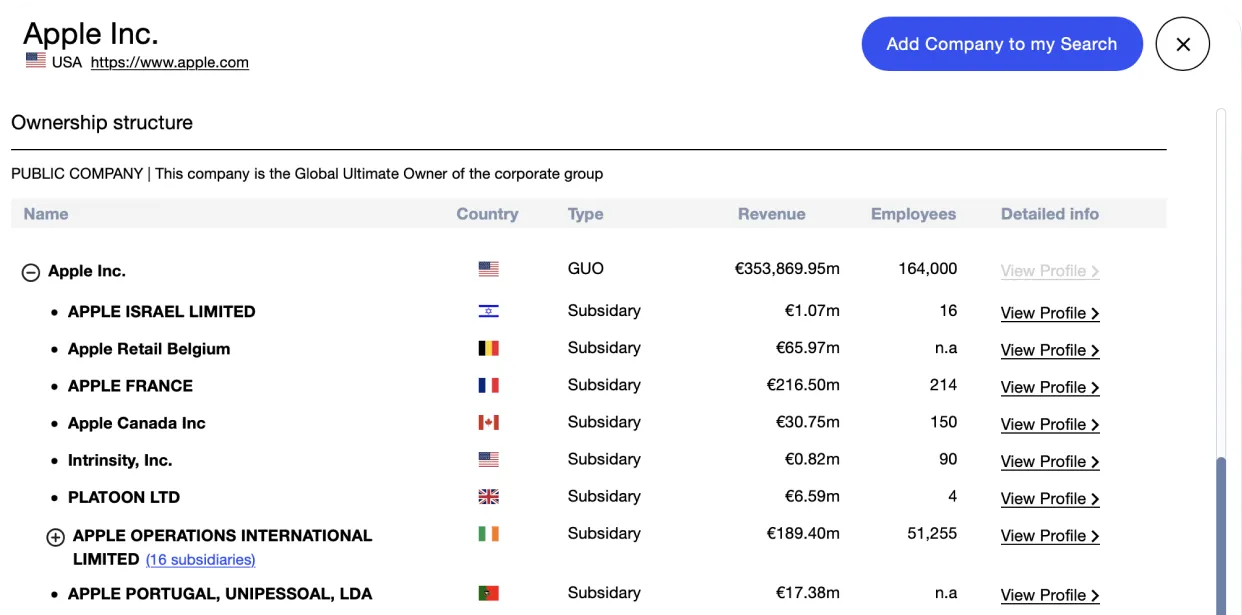Click the Israel flag icon

488,311
